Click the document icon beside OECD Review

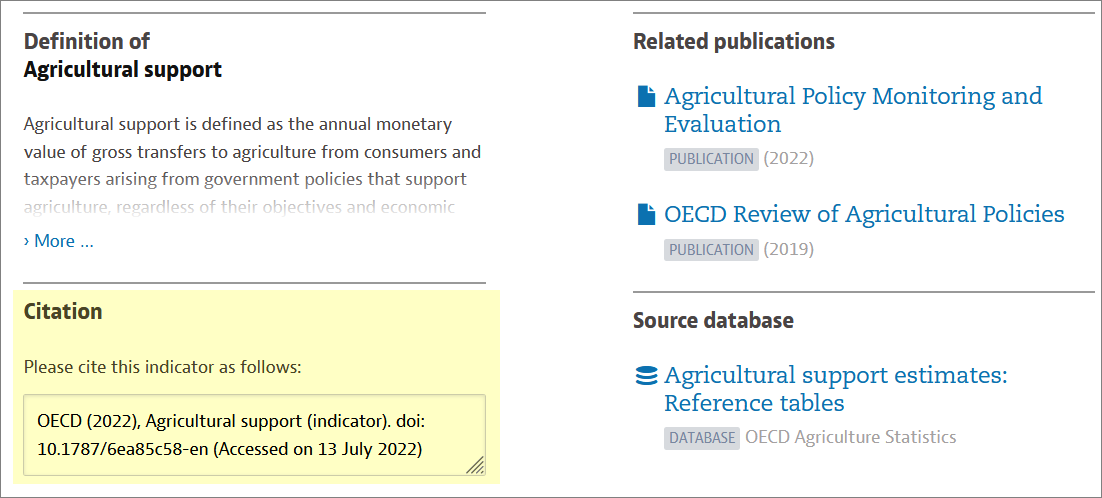646,214
